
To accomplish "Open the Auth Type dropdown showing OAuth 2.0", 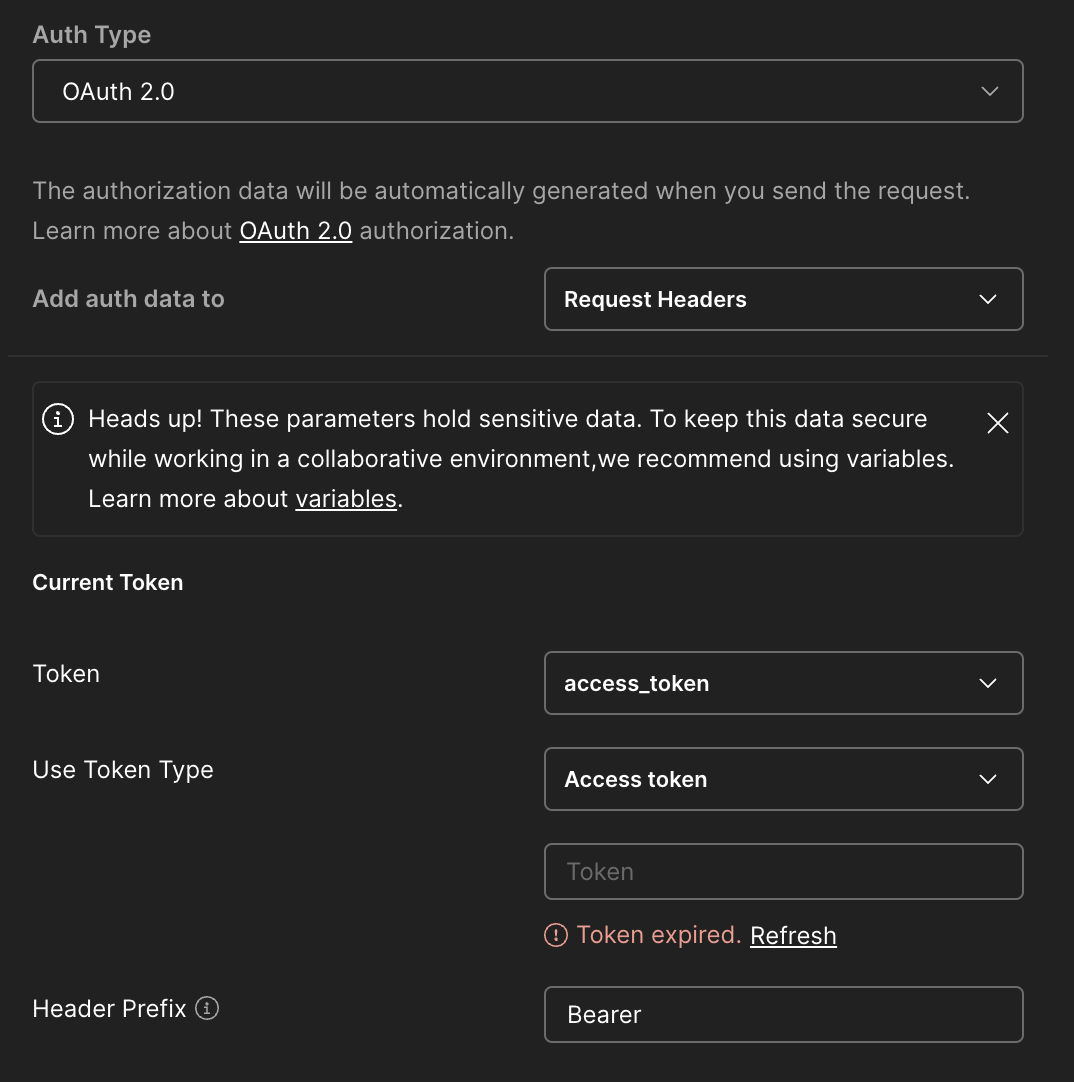I will click(x=527, y=91).
